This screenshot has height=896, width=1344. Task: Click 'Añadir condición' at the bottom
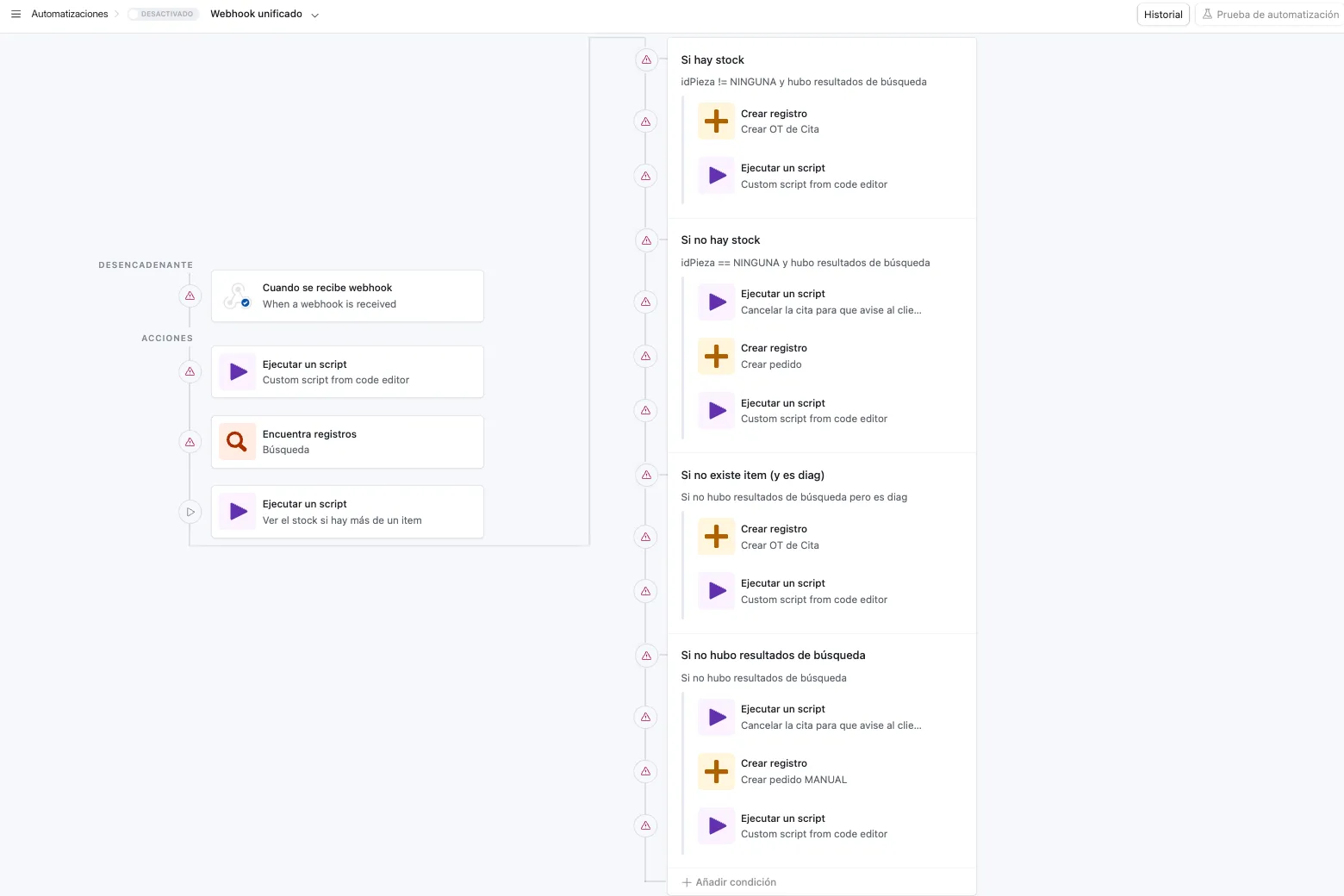click(729, 881)
